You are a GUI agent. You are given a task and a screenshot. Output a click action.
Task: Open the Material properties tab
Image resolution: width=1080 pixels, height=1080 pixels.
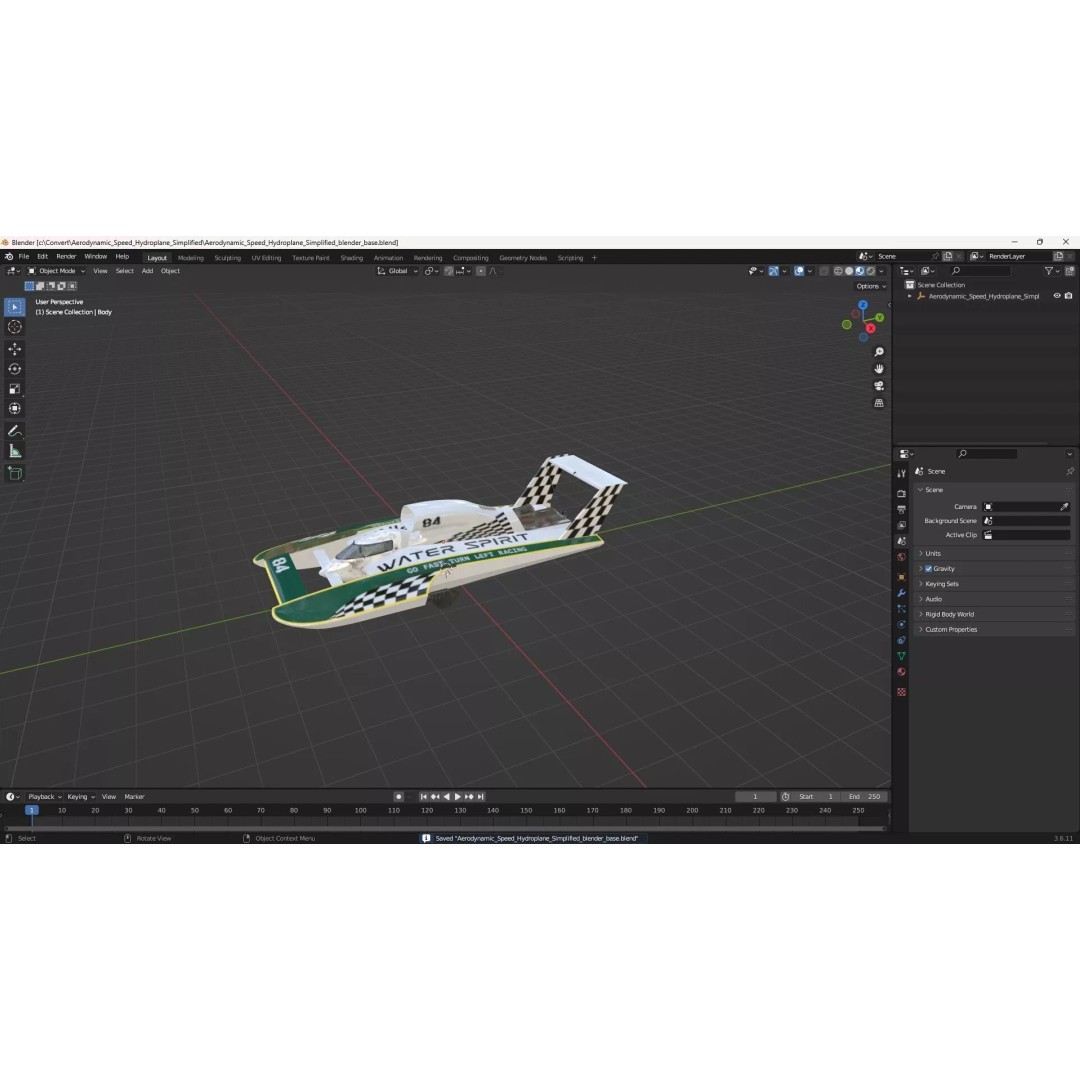[901, 672]
